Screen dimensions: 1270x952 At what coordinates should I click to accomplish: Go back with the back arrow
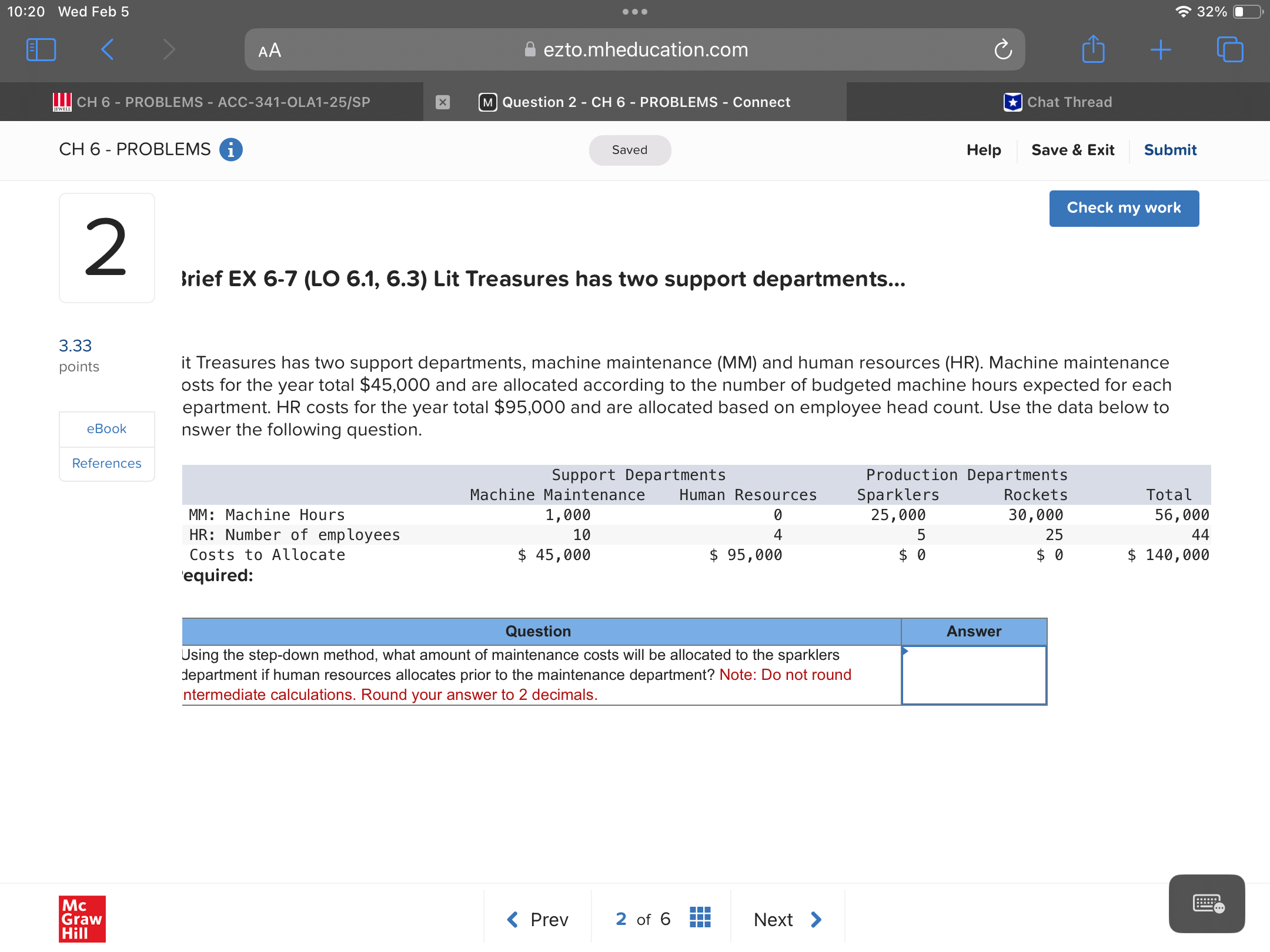click(x=108, y=50)
